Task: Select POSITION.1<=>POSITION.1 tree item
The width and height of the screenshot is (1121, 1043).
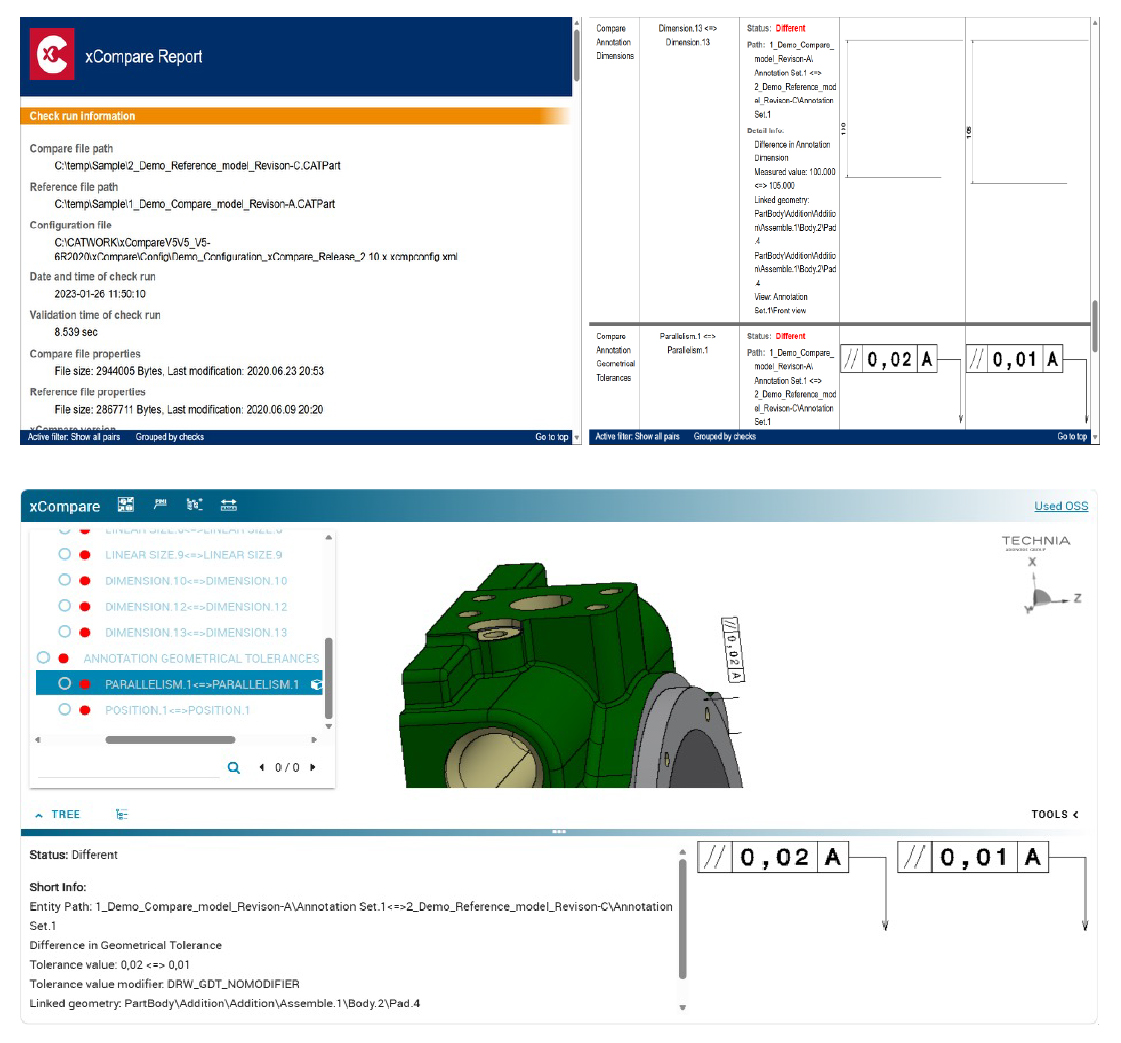Action: coord(177,710)
